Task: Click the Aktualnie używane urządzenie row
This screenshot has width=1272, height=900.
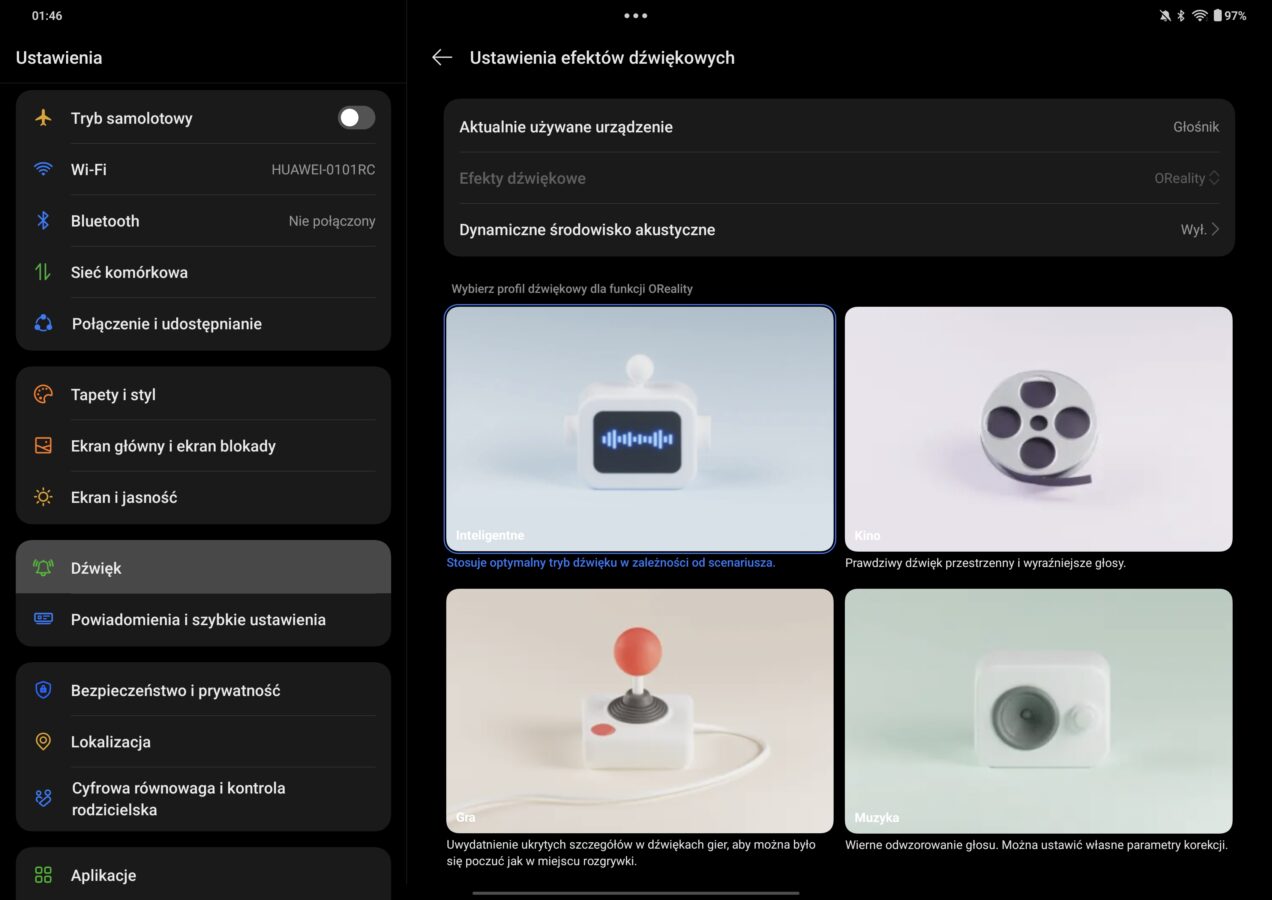Action: pos(839,127)
